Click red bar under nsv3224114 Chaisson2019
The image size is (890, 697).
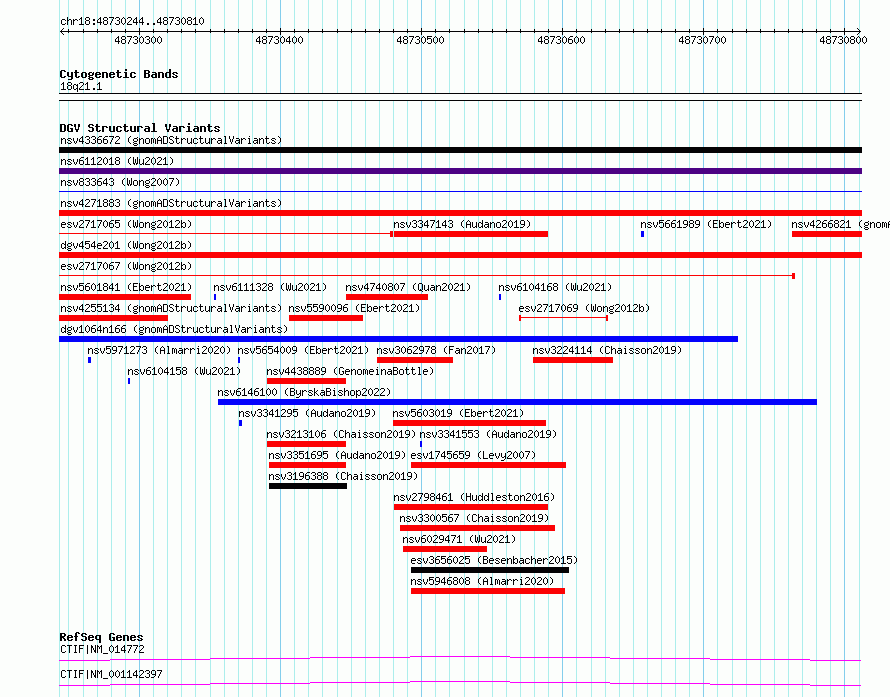point(573,360)
